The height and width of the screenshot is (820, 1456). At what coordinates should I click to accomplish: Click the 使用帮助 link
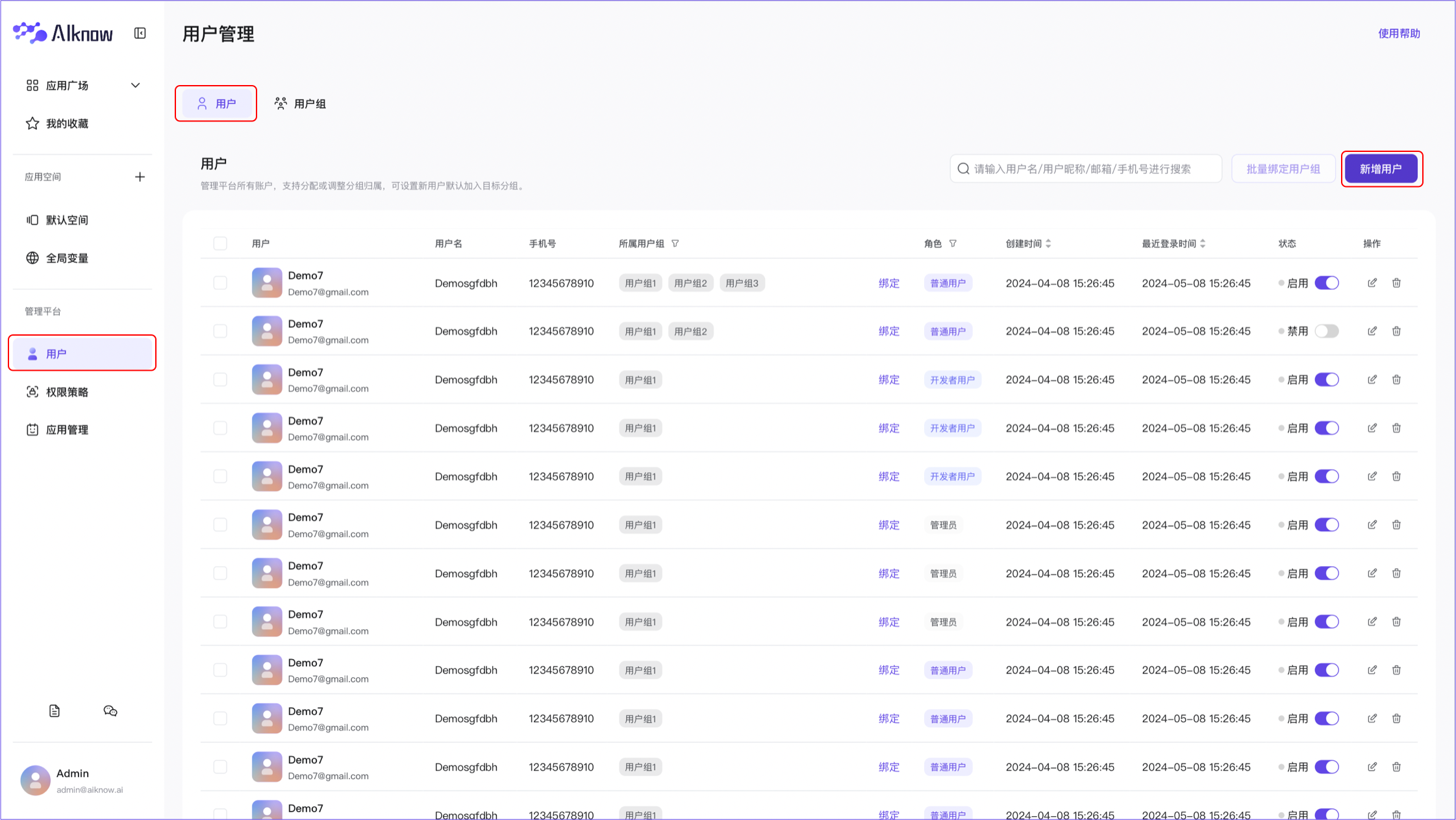pyautogui.click(x=1399, y=33)
